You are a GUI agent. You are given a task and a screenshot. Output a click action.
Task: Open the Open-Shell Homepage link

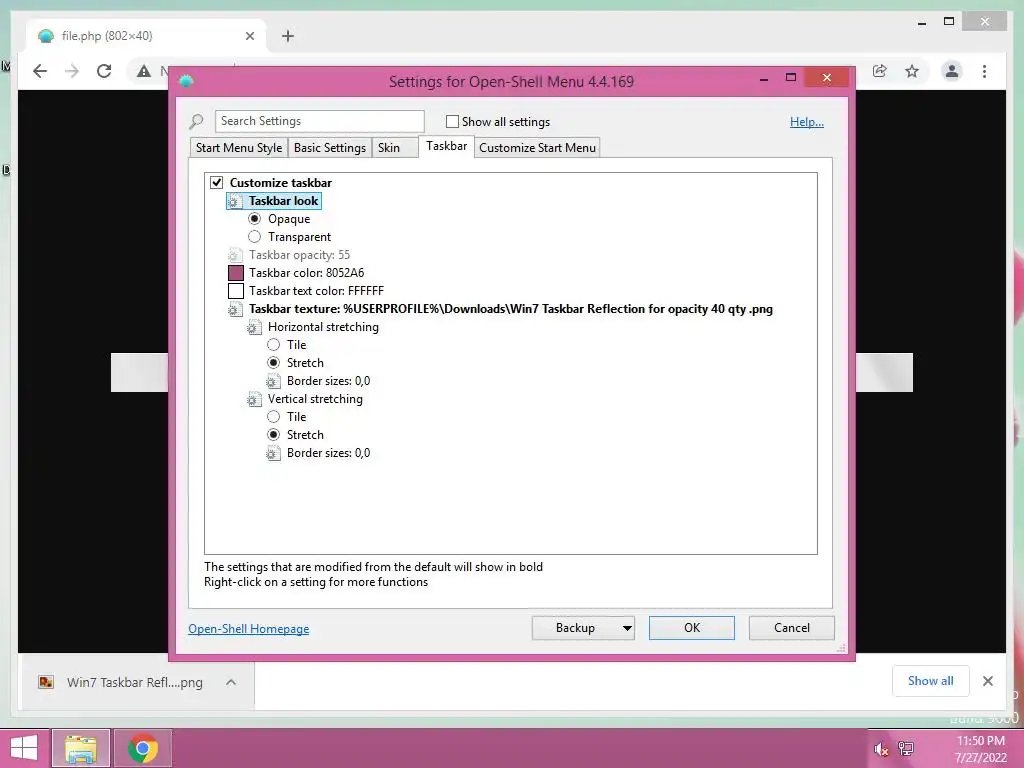(x=249, y=629)
